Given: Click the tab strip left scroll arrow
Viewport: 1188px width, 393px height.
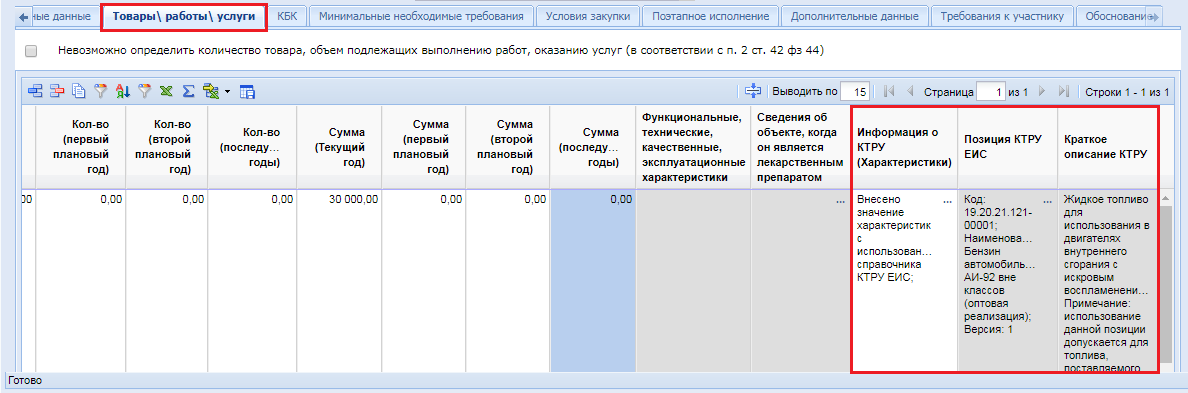Looking at the screenshot, I should tap(23, 17).
